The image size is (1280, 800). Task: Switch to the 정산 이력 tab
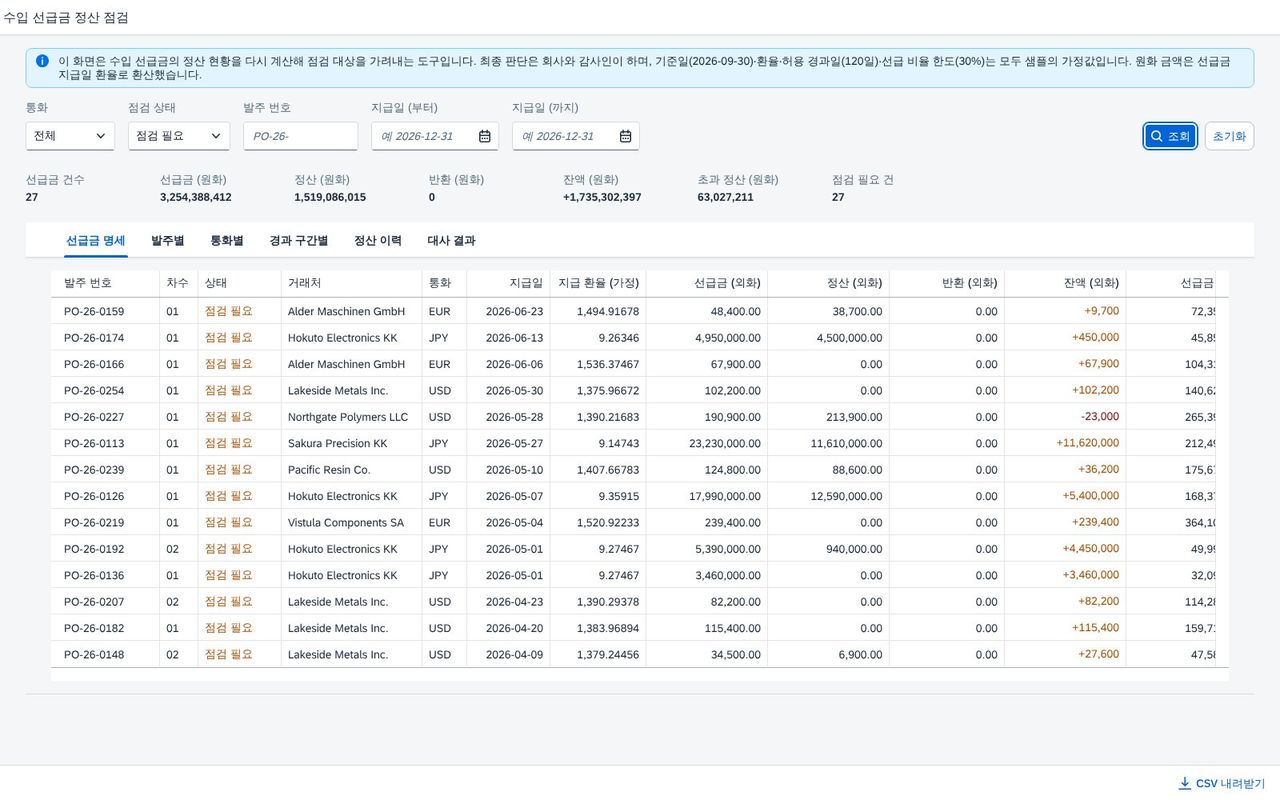coord(378,241)
